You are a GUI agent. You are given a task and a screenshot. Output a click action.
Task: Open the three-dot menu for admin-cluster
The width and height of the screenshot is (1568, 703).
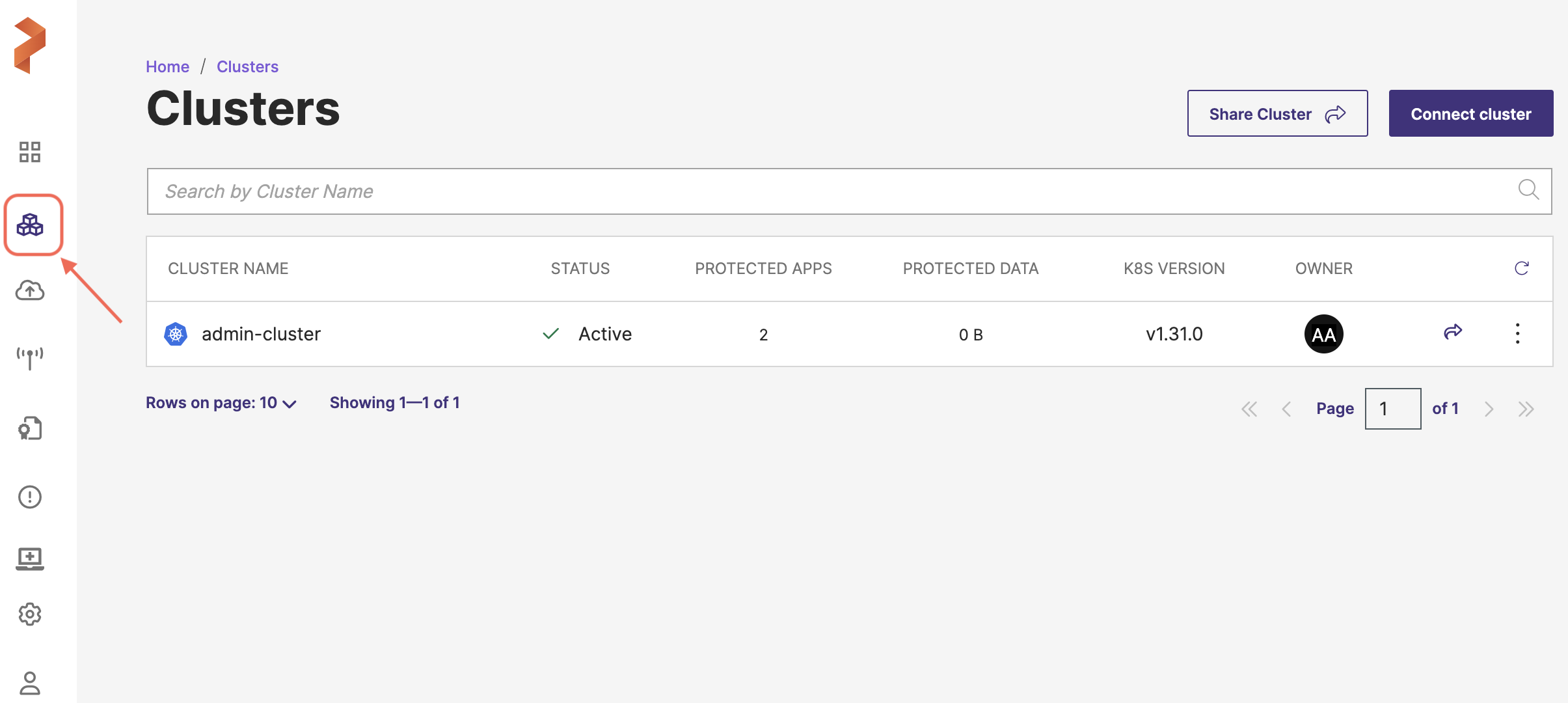point(1517,333)
